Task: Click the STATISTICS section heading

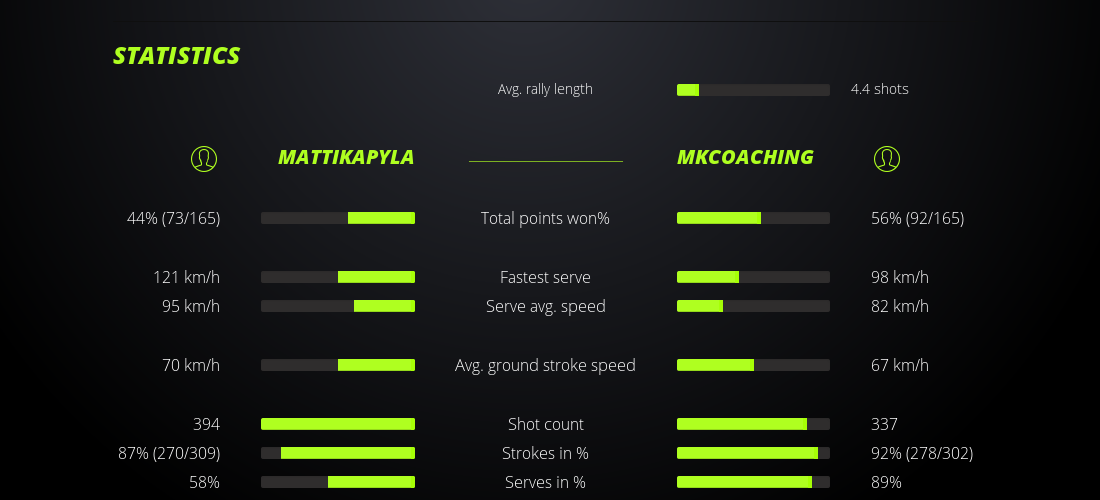Action: 177,56
